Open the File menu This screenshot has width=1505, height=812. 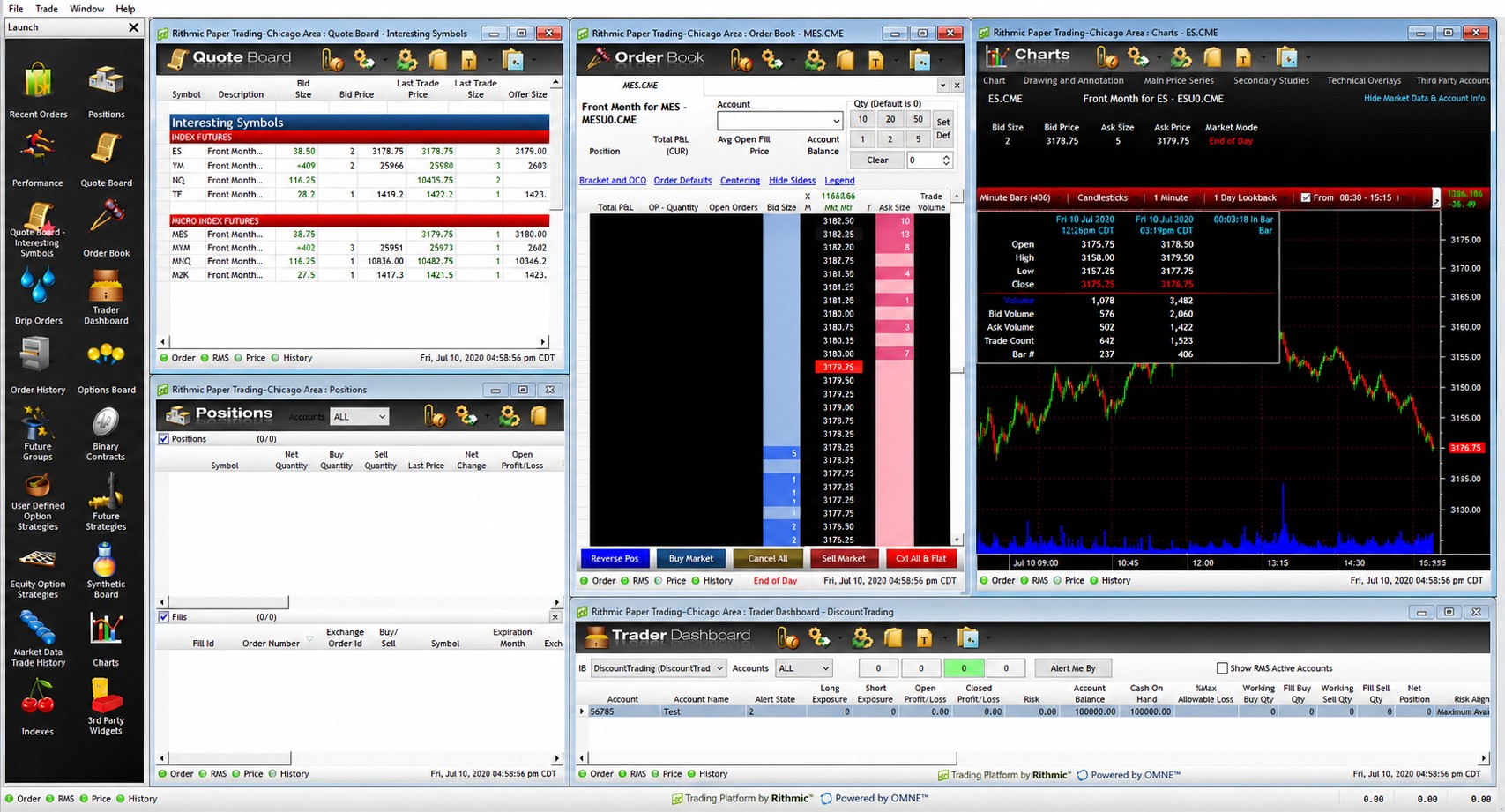click(16, 9)
